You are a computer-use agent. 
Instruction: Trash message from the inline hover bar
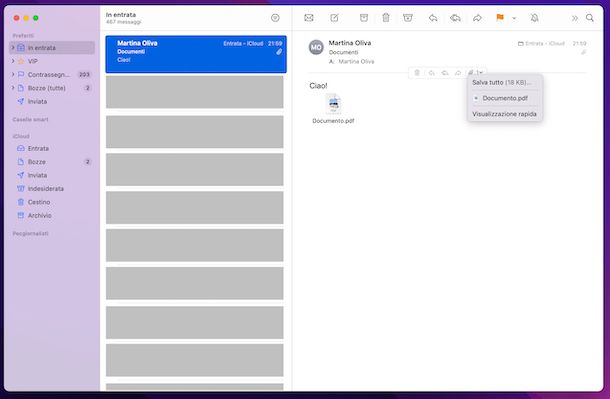pyautogui.click(x=417, y=73)
